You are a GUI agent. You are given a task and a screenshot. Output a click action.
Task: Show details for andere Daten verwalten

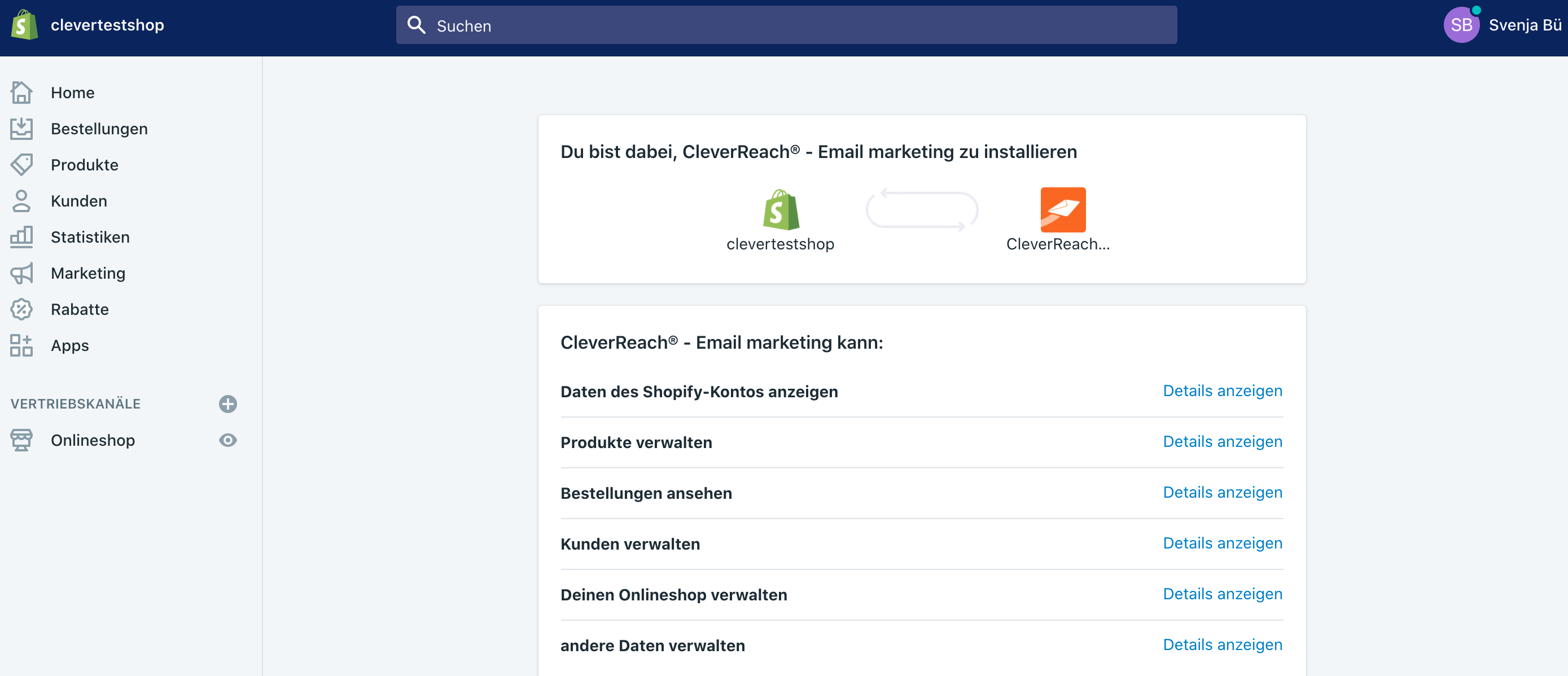(1222, 644)
